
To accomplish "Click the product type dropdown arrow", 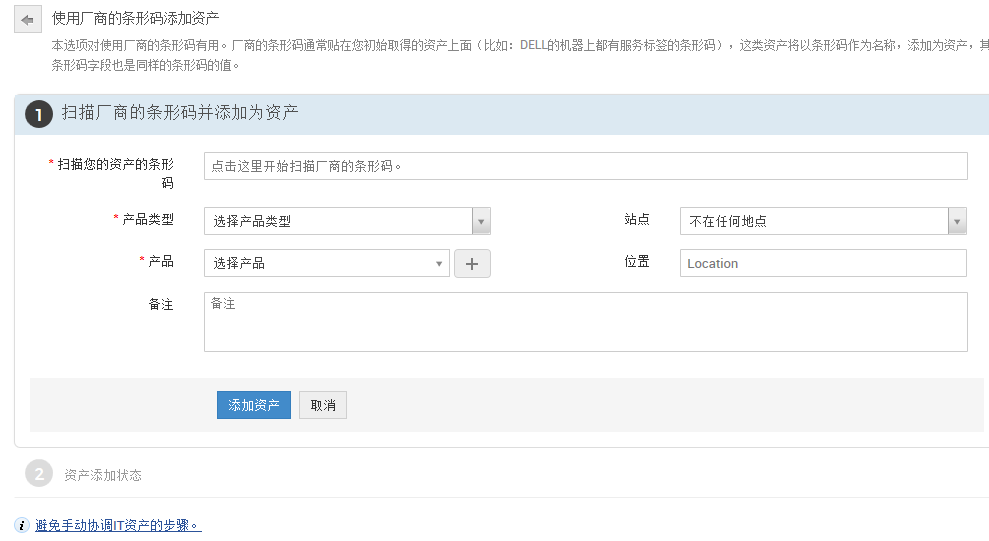I will [481, 221].
